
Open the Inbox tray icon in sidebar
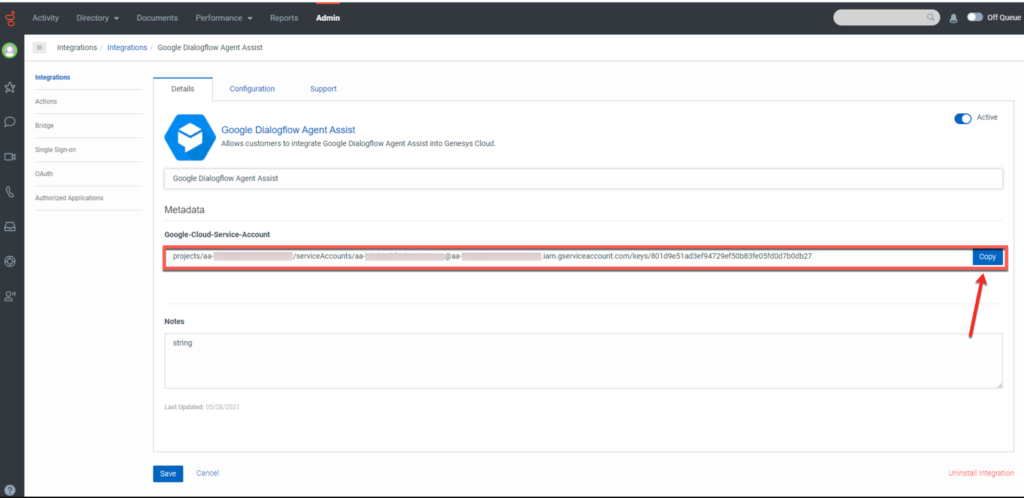click(10, 226)
